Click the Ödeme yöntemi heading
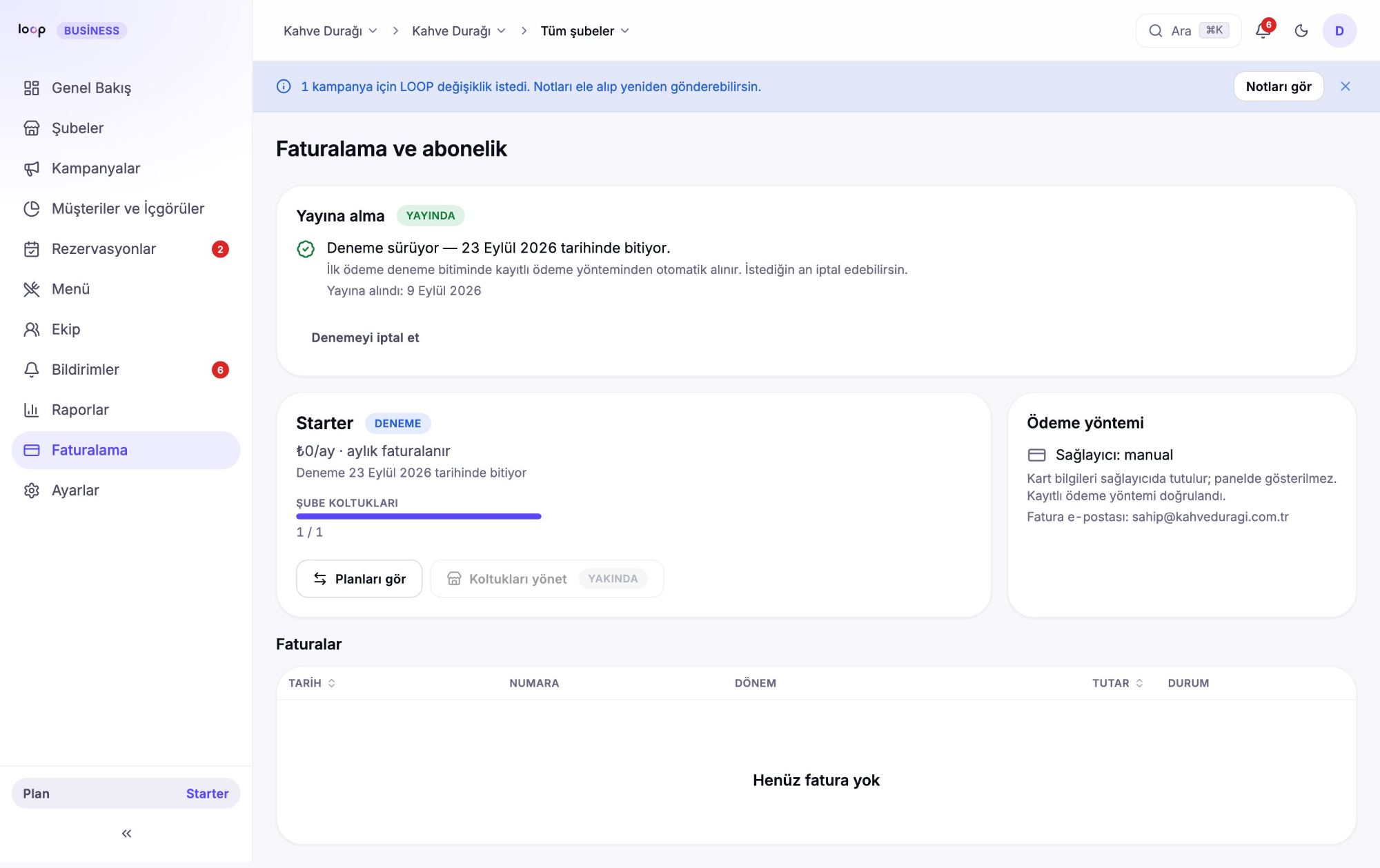The image size is (1380, 868). [x=1085, y=422]
